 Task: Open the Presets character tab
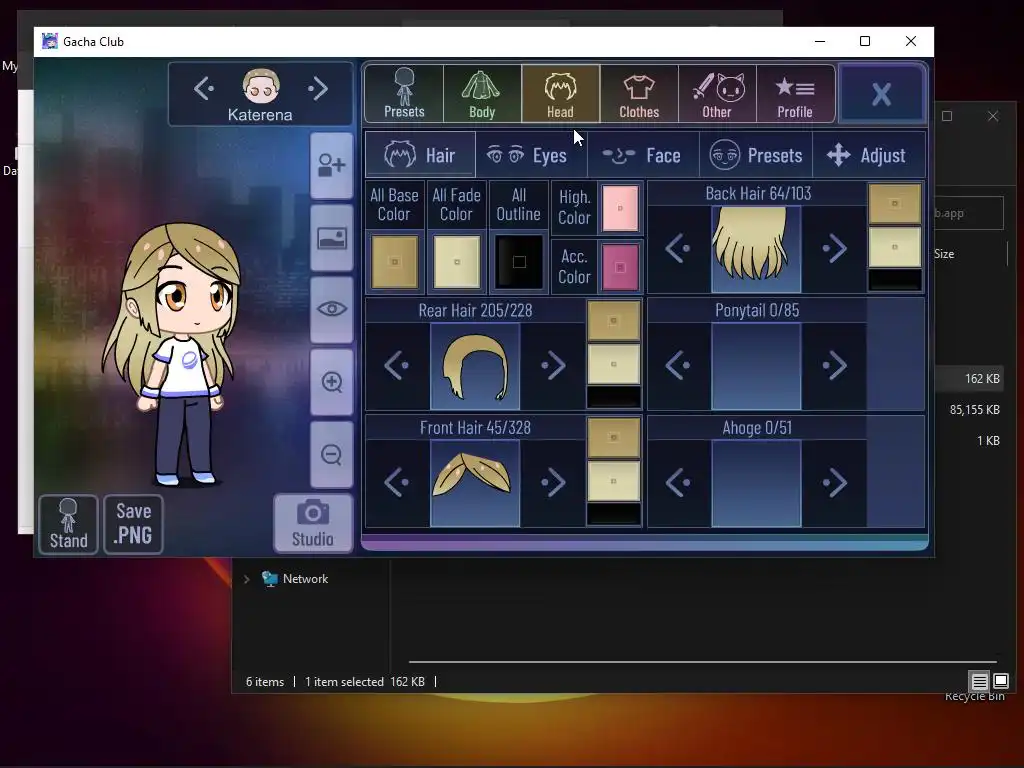click(404, 93)
